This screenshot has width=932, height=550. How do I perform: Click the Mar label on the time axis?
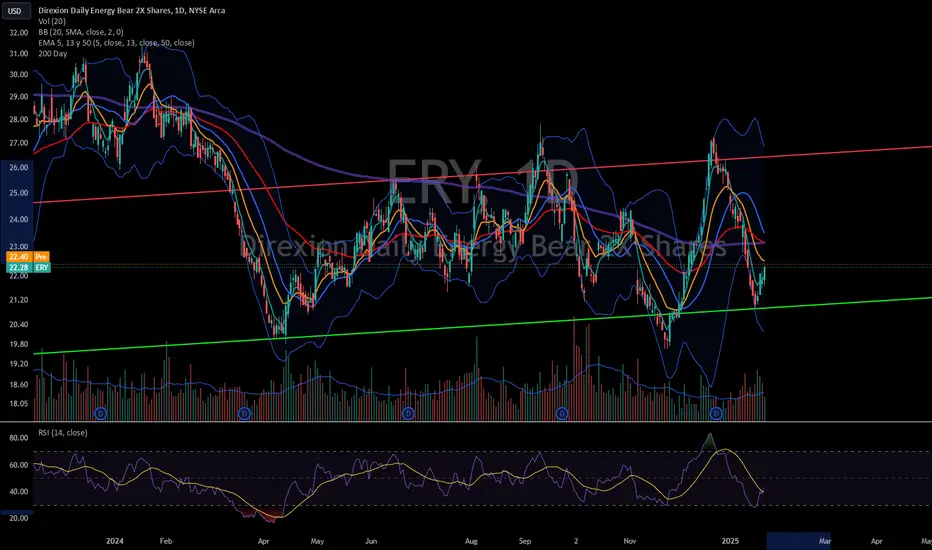click(825, 541)
